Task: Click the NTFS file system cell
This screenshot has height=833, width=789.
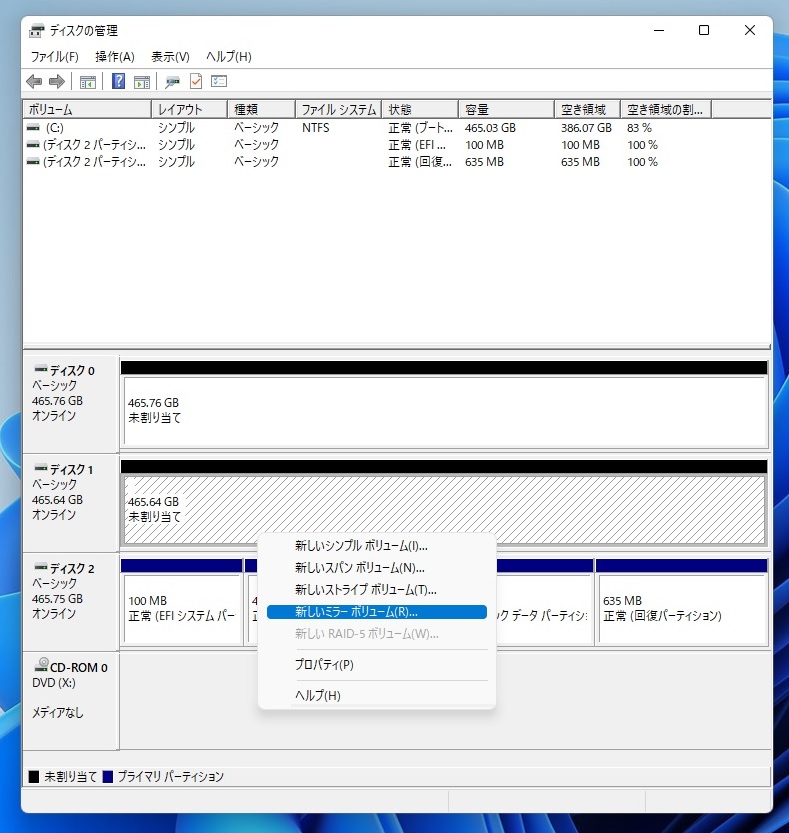Action: pos(316,128)
